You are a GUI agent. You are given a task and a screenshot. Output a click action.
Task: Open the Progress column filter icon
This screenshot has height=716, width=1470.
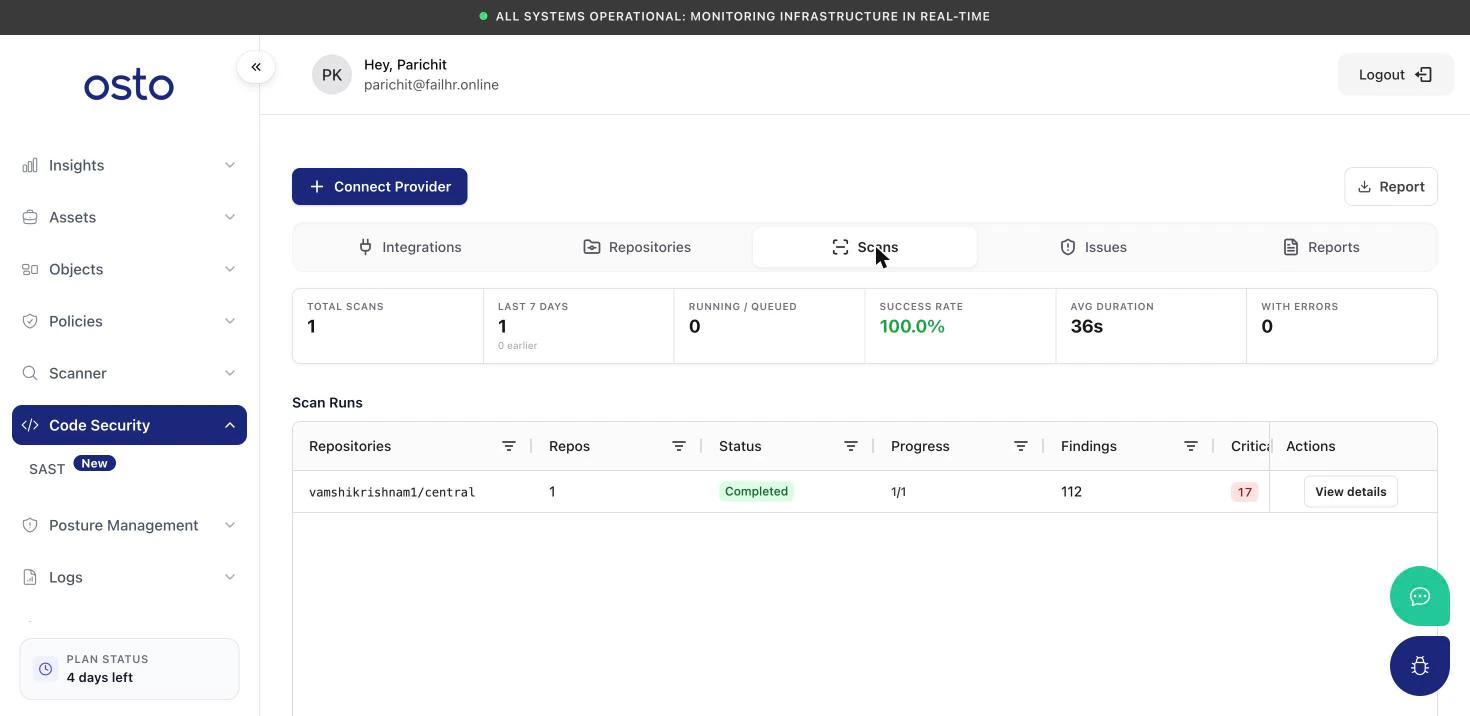click(x=1021, y=446)
